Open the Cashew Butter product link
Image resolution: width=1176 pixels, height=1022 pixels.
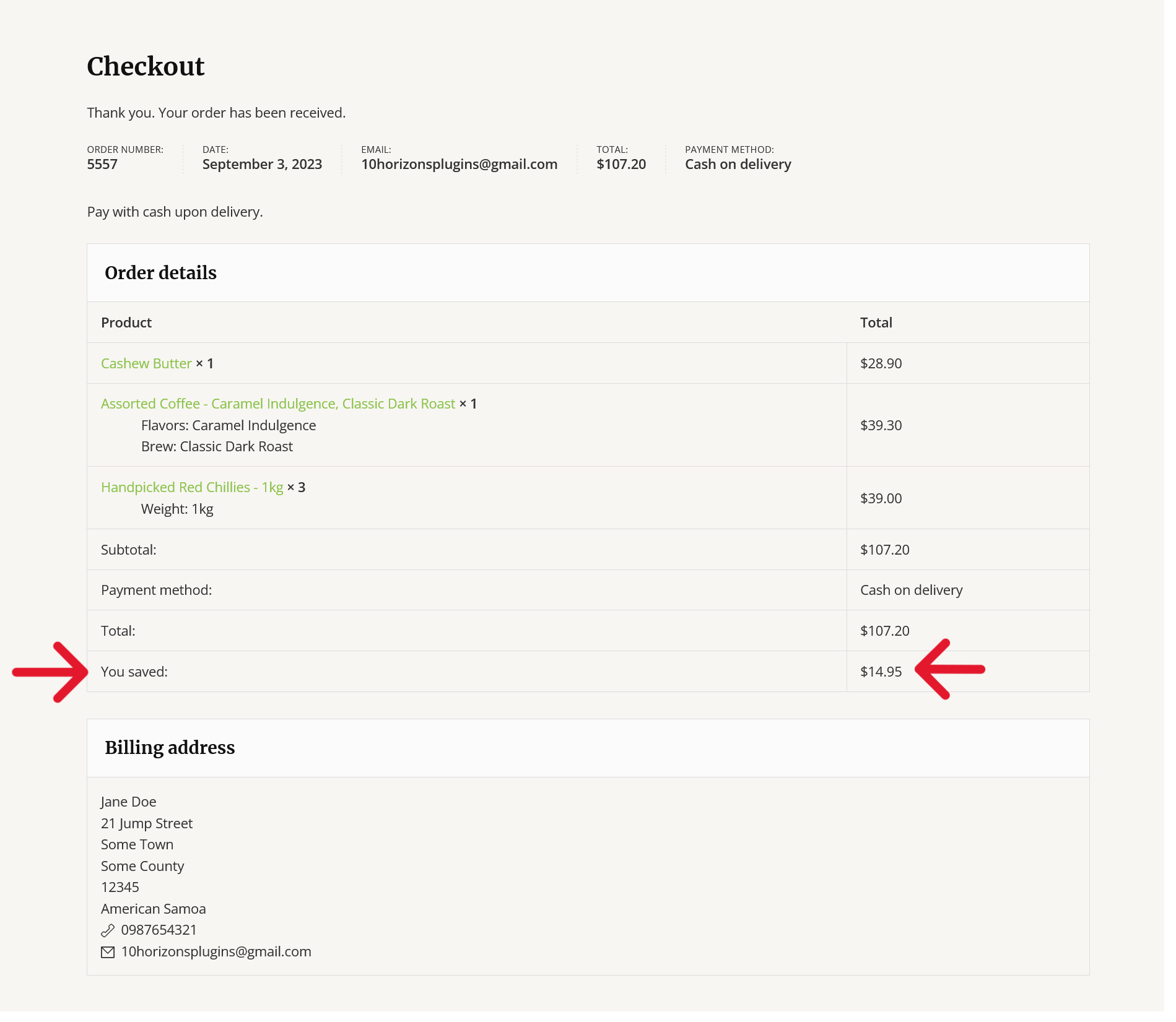146,363
